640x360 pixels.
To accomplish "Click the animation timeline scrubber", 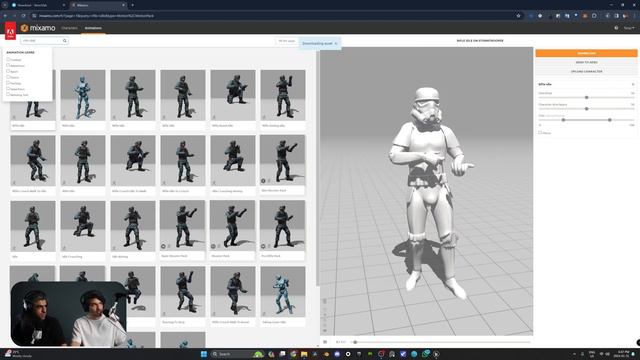I will (355, 342).
